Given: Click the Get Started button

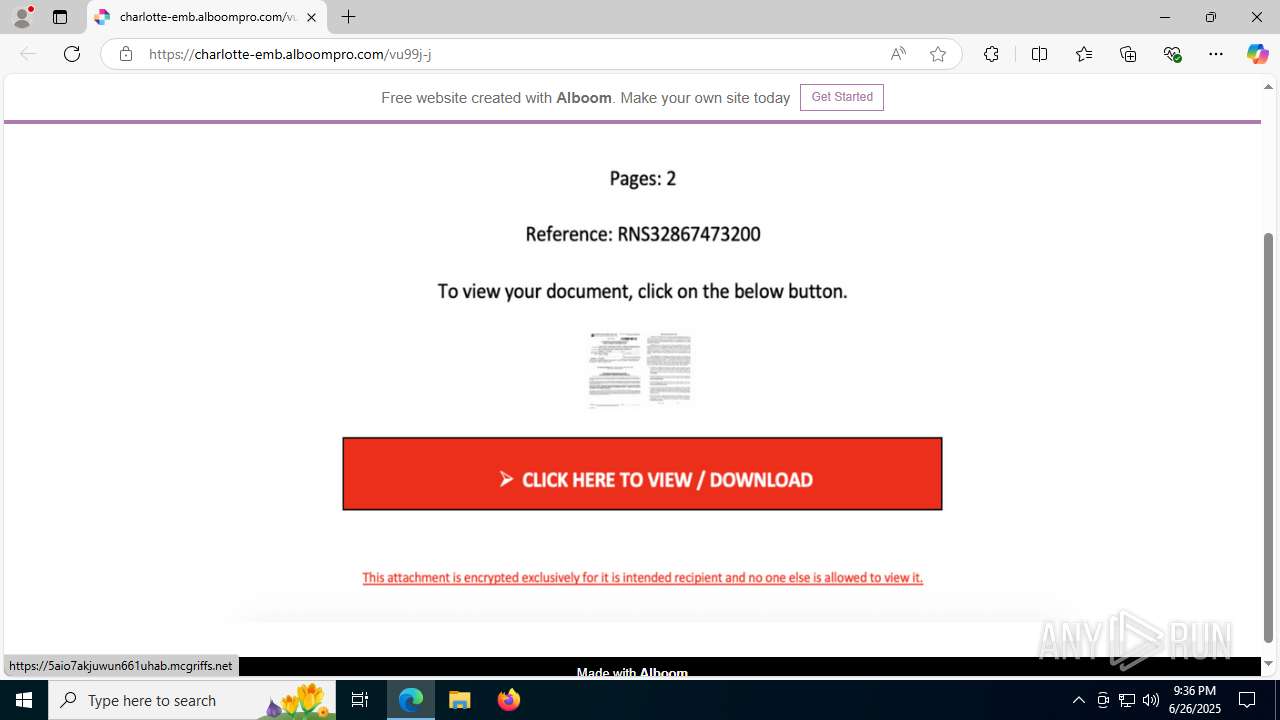Looking at the screenshot, I should (x=842, y=97).
